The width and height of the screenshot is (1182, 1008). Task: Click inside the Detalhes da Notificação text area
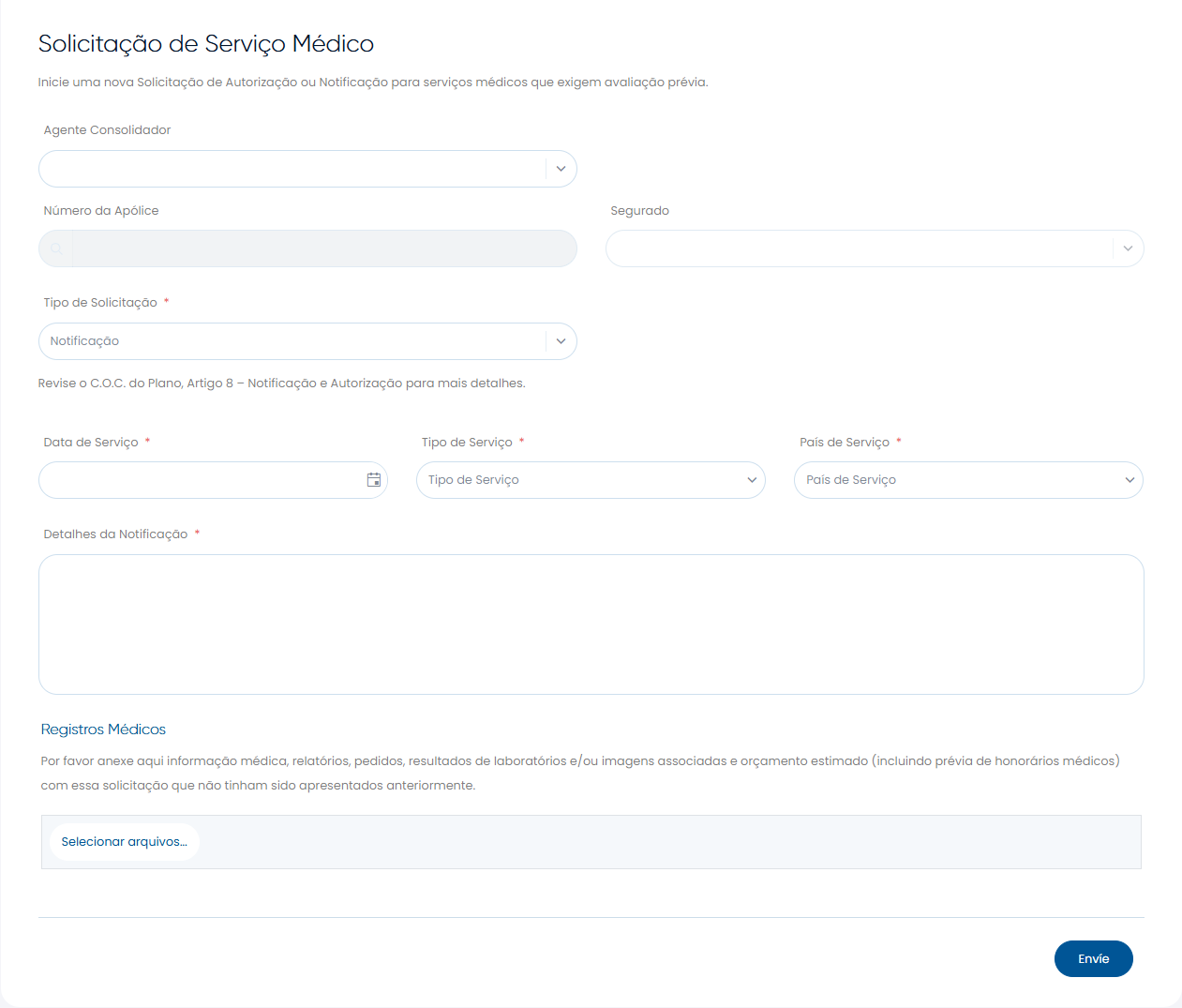pyautogui.click(x=591, y=624)
